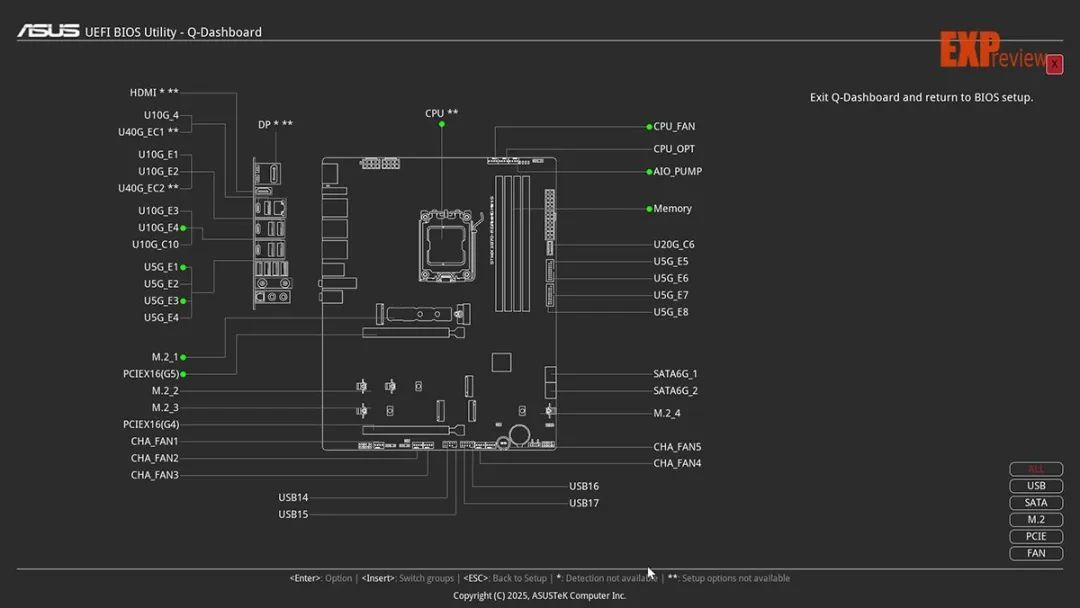Select U10G_E1 port label
Viewport: 1080px width, 608px height.
[158, 154]
